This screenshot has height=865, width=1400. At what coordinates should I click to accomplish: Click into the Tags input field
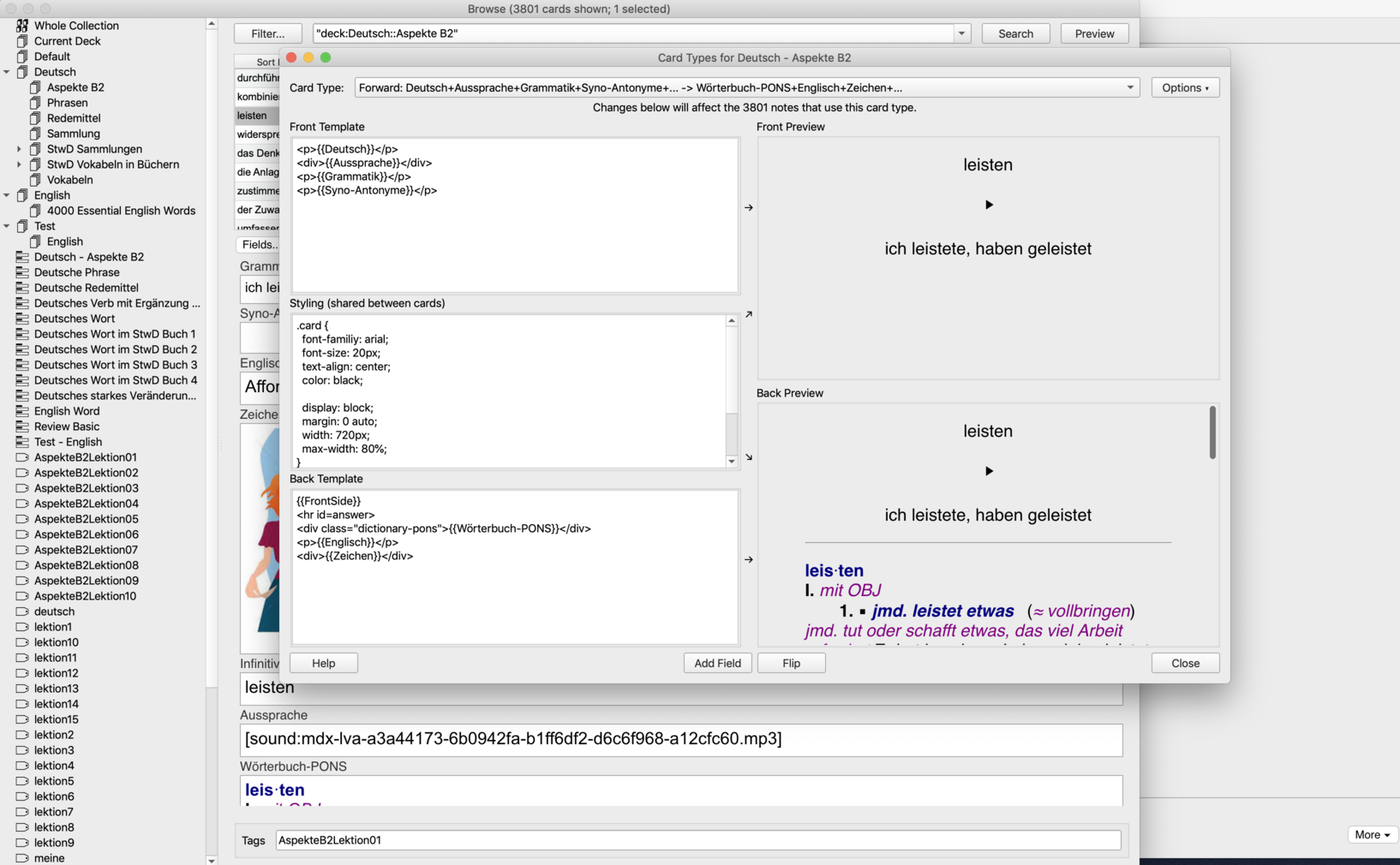pos(697,840)
